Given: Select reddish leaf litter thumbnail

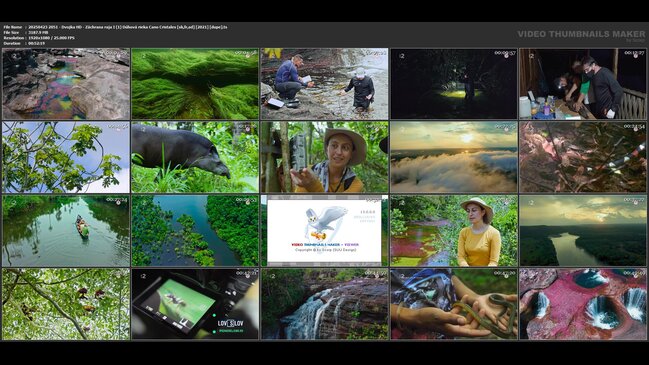Looking at the screenshot, I should [x=583, y=157].
